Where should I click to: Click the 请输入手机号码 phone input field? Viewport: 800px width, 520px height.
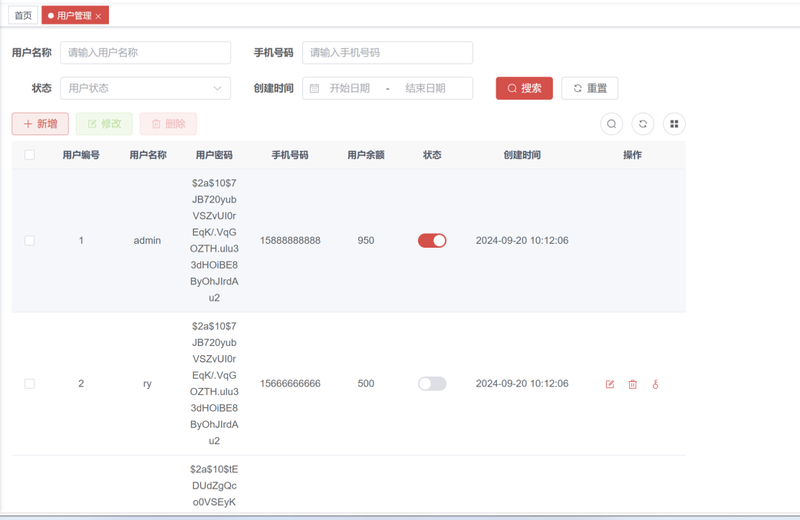pyautogui.click(x=387, y=52)
